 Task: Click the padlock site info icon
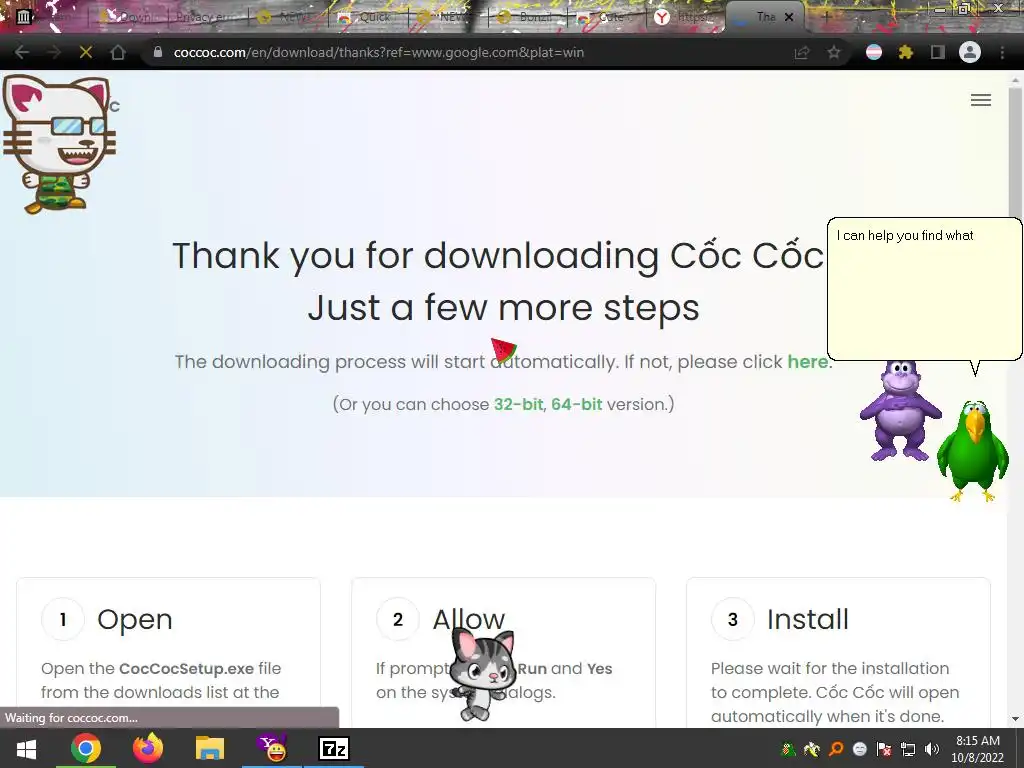[x=157, y=52]
